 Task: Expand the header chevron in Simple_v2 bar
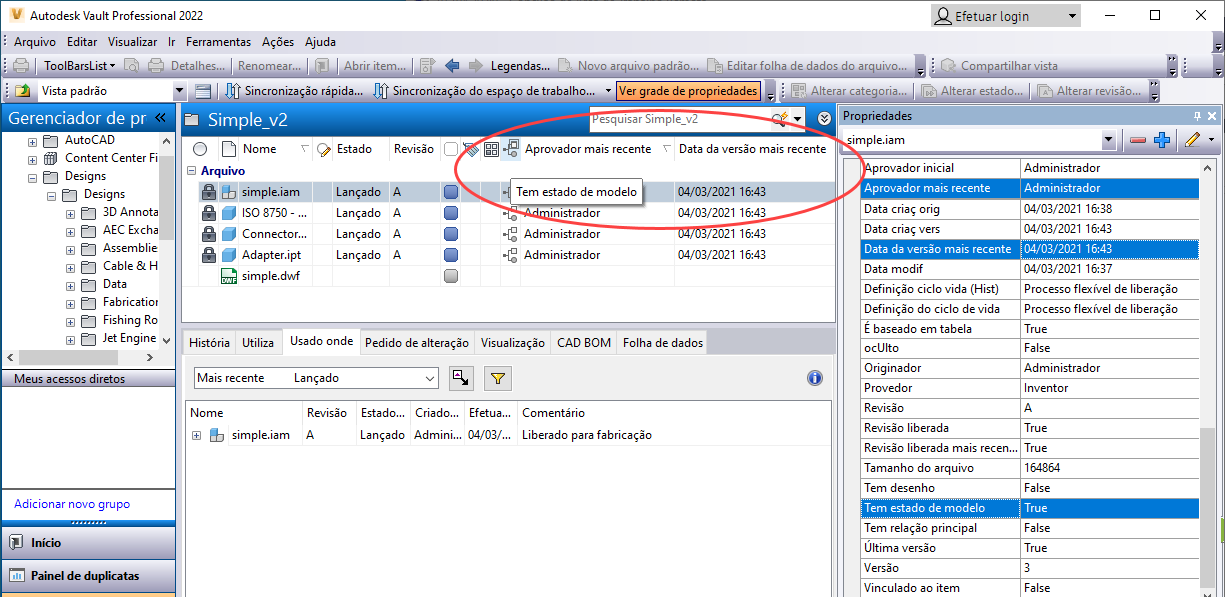click(x=824, y=118)
